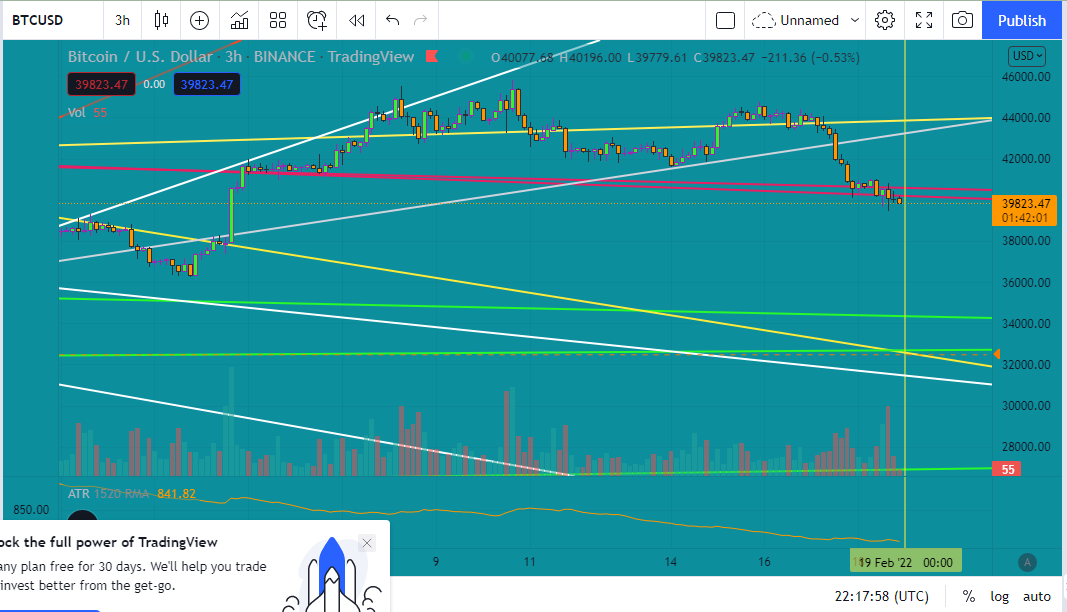This screenshot has height=612, width=1067.
Task: Click the 11 date label on time axis
Action: point(529,562)
